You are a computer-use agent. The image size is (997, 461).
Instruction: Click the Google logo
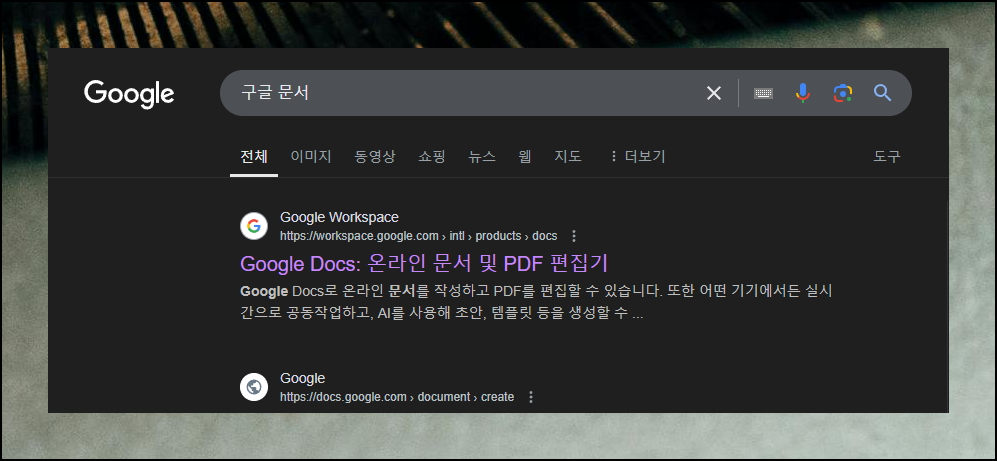click(x=129, y=93)
